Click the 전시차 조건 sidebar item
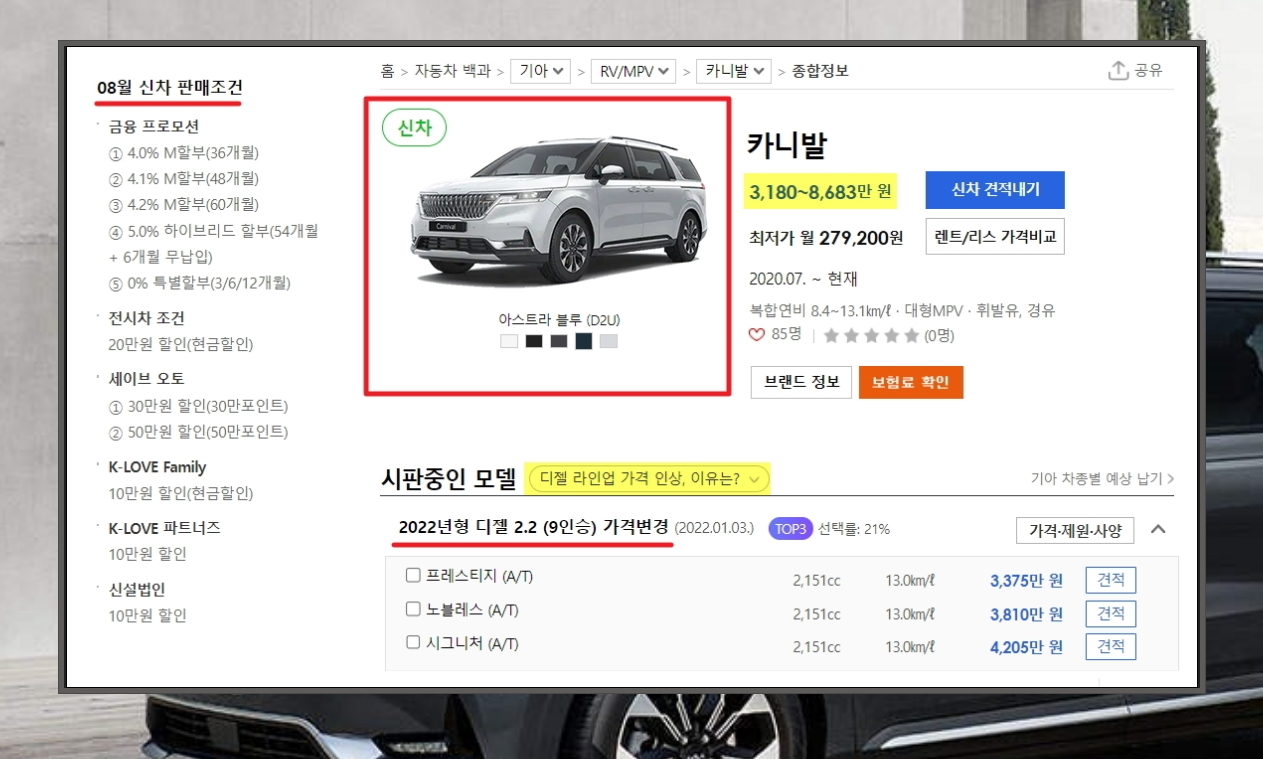 [147, 319]
